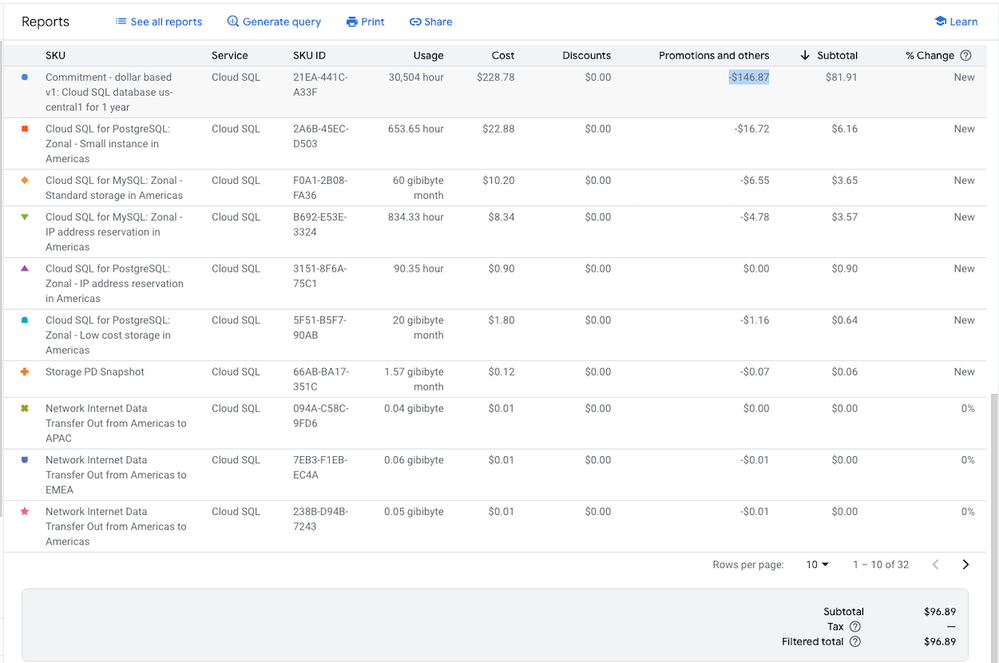Click SKU ID 2A6B-45EC-D503
Screen dimensions: 999x663
pyautogui.click(x=320, y=136)
